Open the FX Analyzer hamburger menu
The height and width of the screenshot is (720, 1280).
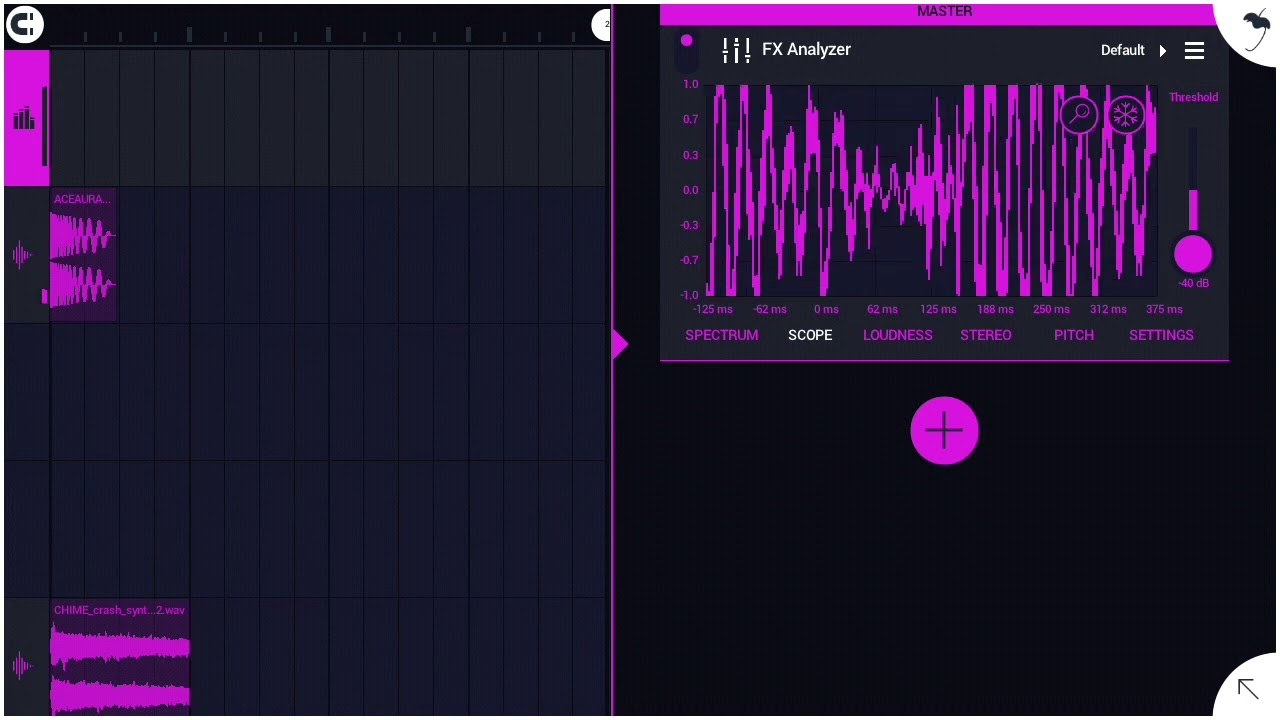pos(1194,51)
